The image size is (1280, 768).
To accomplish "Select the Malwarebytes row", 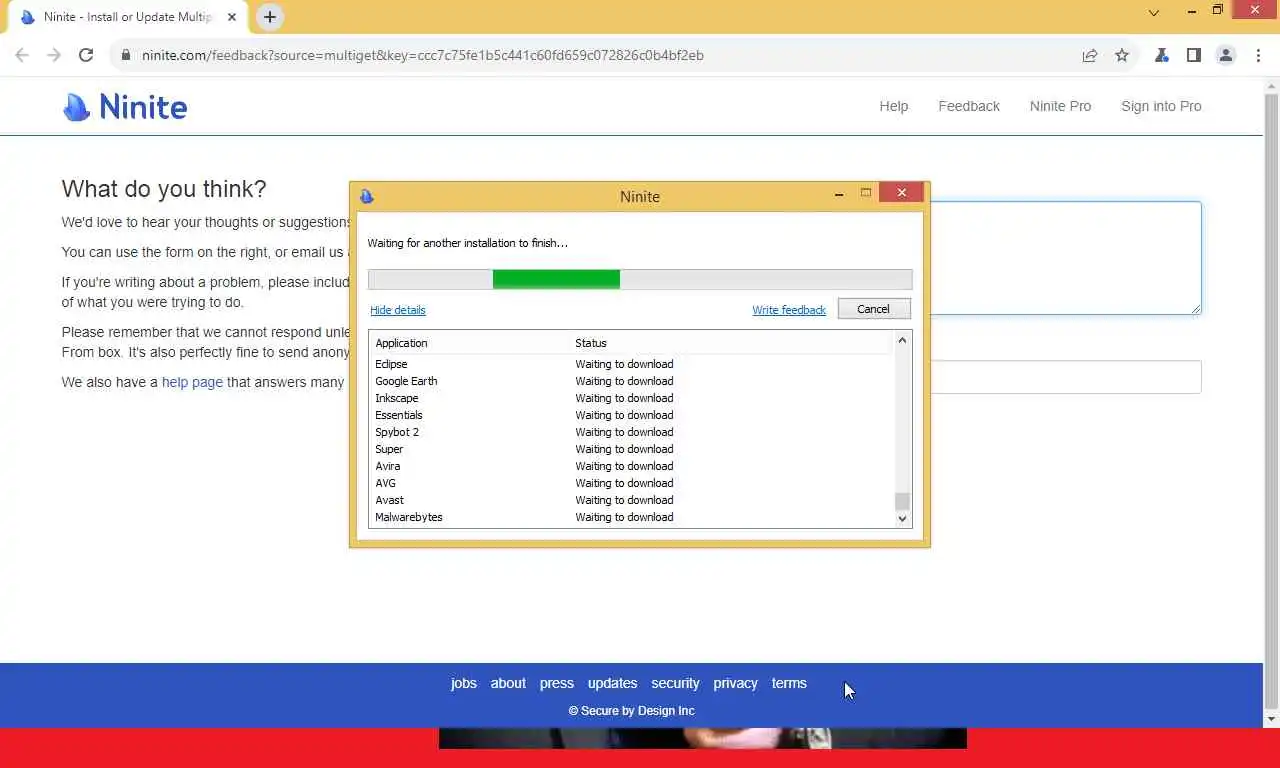I will tap(631, 517).
